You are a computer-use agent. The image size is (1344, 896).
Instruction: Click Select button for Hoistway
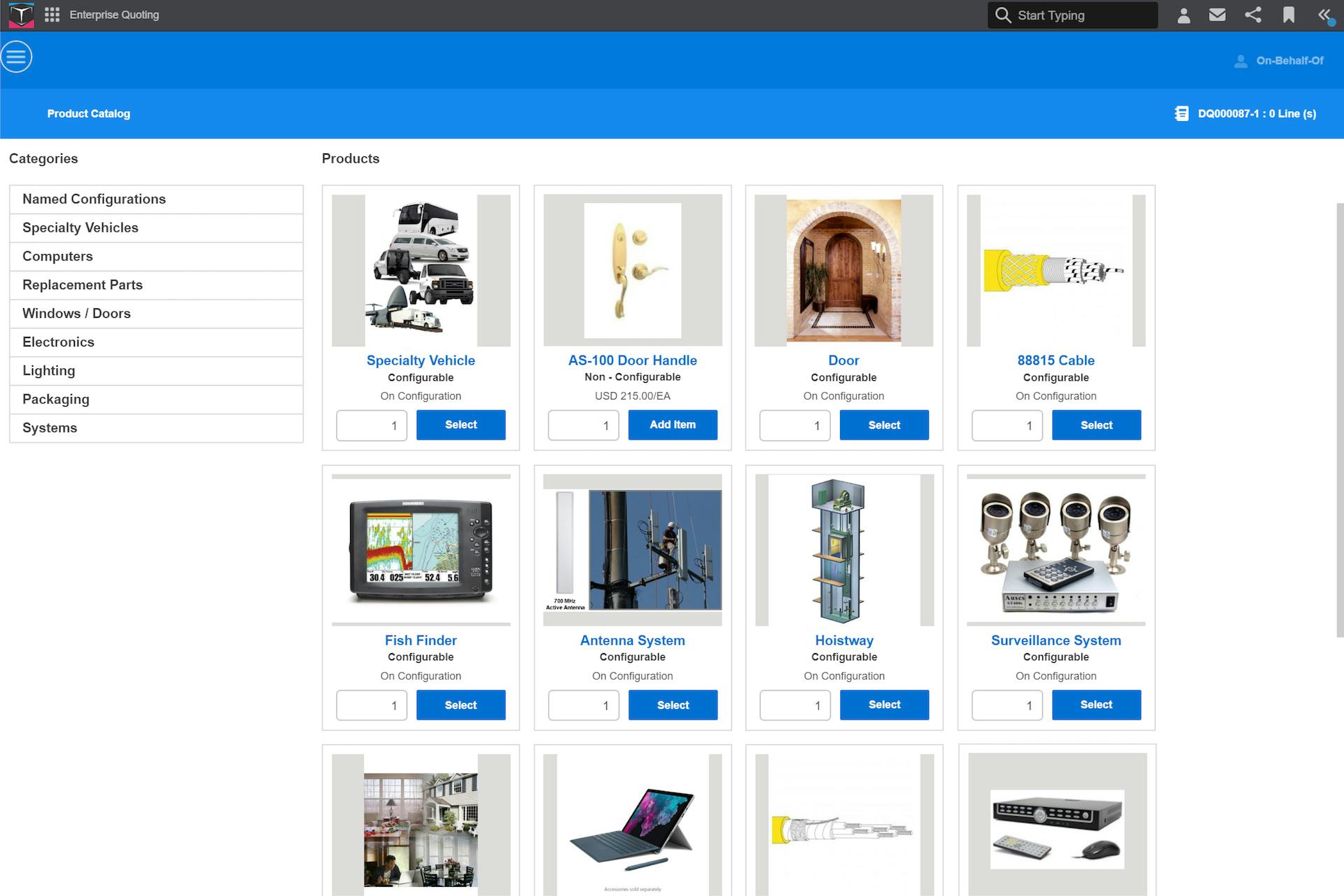tap(884, 705)
